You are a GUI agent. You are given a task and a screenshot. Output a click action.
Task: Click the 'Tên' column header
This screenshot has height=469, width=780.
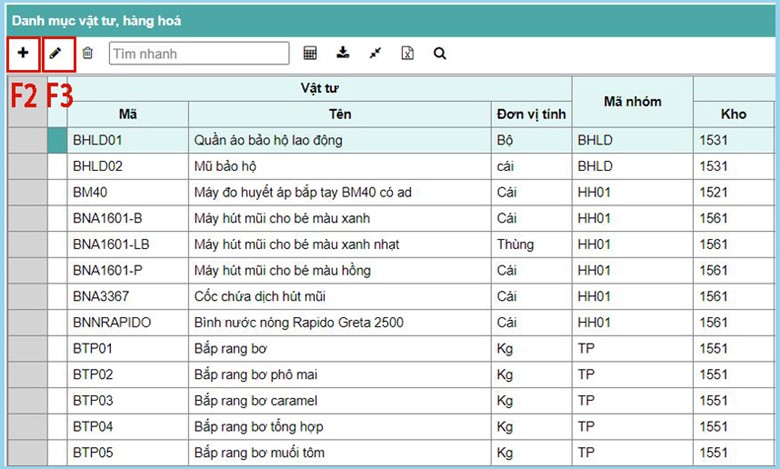[x=339, y=114]
